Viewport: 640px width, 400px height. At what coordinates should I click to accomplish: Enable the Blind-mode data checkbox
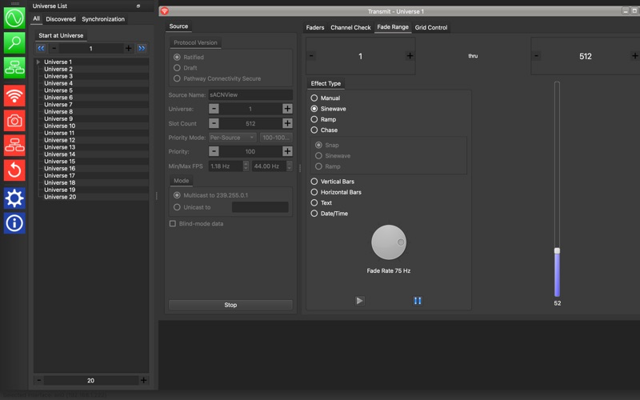(173, 224)
